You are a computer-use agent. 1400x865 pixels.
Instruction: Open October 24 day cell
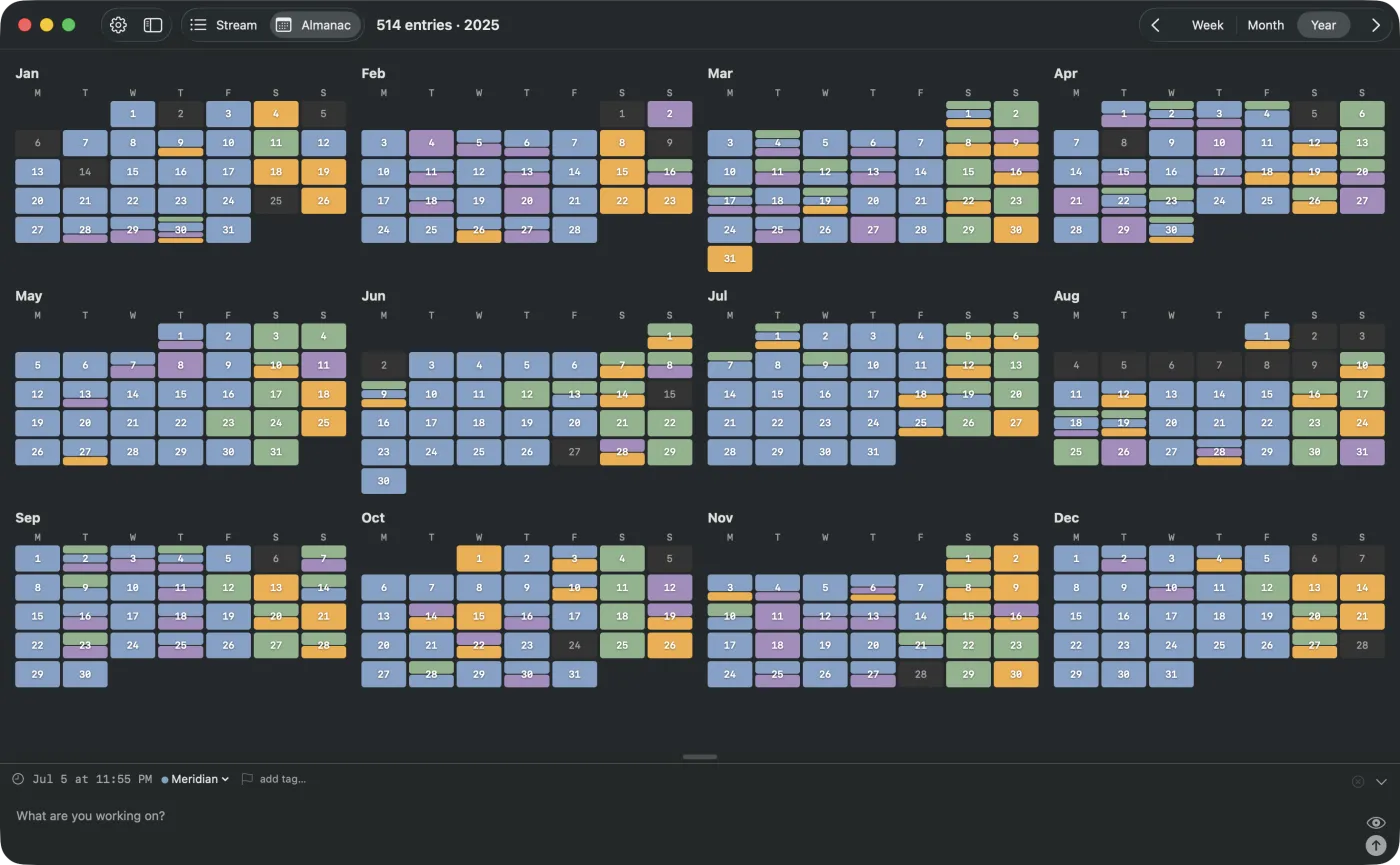click(574, 645)
